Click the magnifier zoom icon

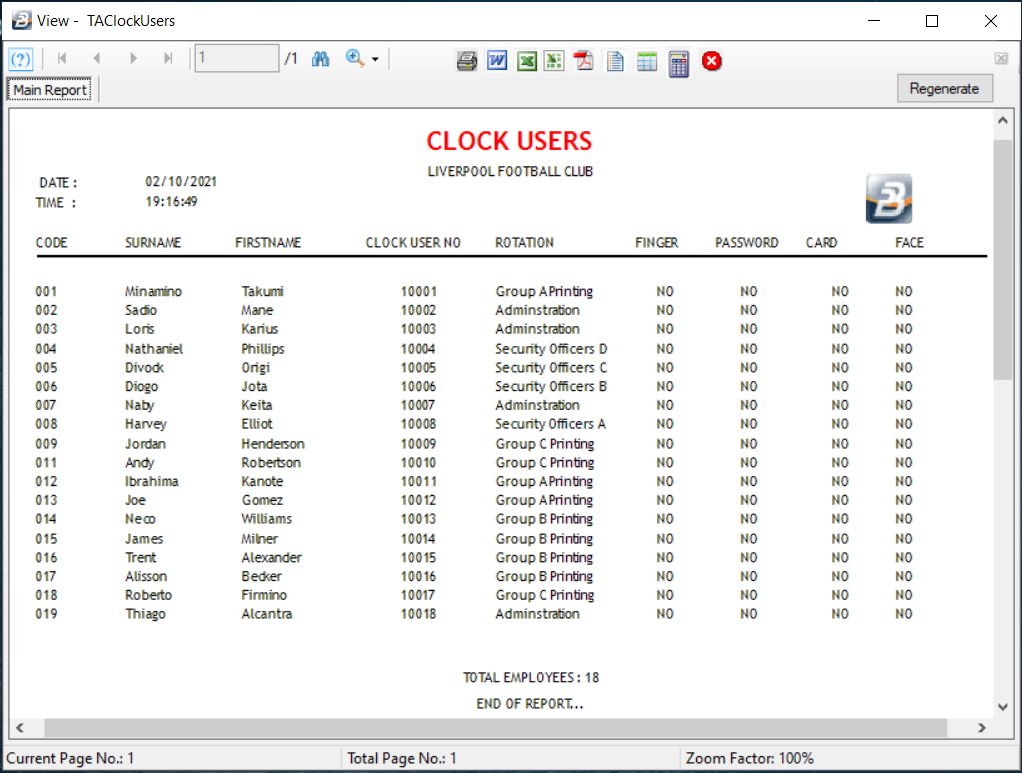(x=355, y=59)
